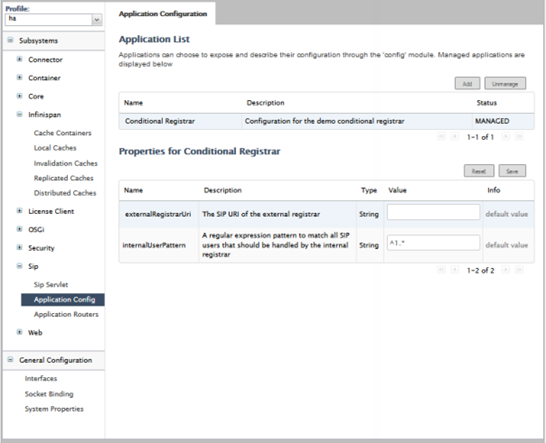Expand the Container subsystem node

(x=20, y=77)
